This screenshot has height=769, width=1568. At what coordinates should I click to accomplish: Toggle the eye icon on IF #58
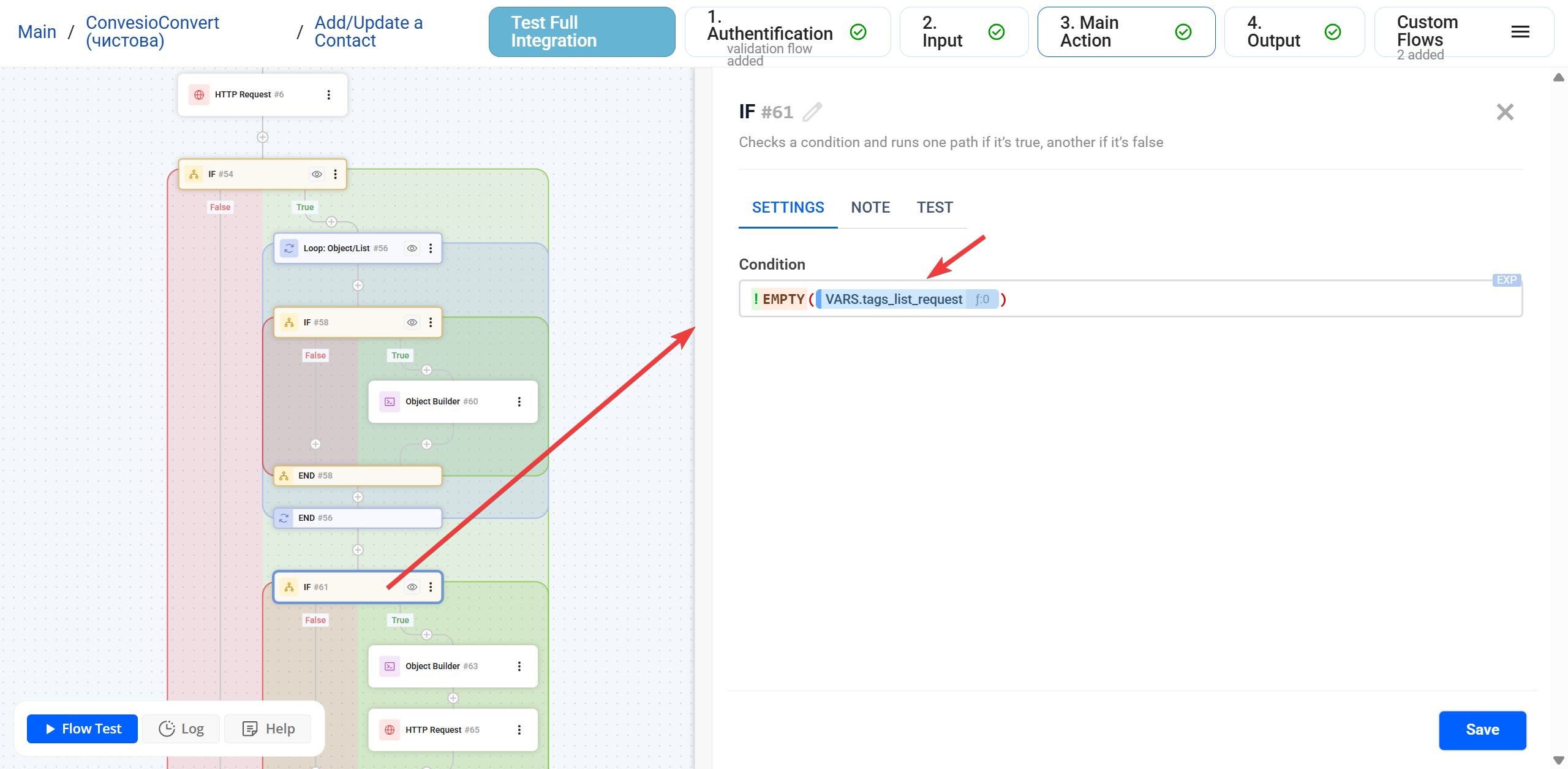tap(412, 322)
